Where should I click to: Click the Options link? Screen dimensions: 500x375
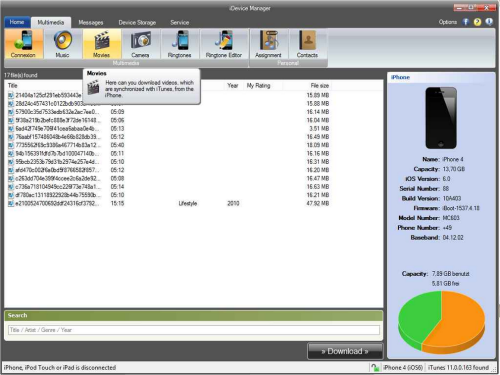pyautogui.click(x=448, y=22)
